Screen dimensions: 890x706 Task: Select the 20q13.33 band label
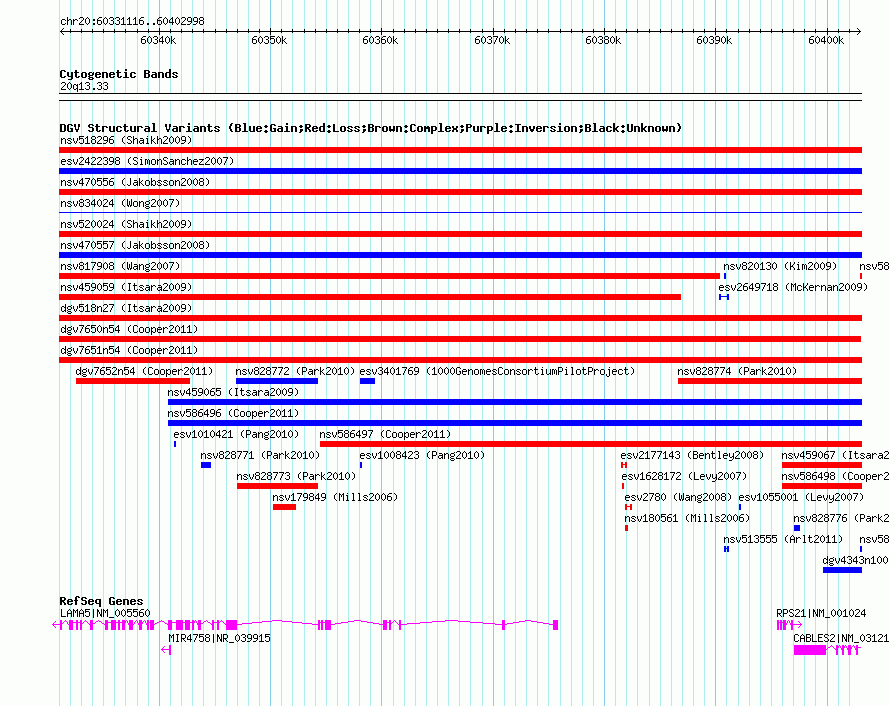tap(84, 86)
